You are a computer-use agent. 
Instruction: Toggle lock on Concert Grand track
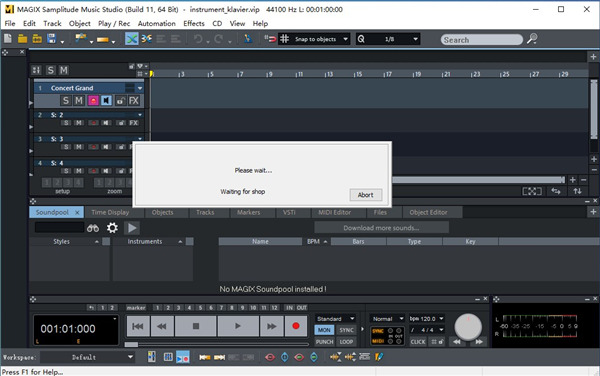120,101
